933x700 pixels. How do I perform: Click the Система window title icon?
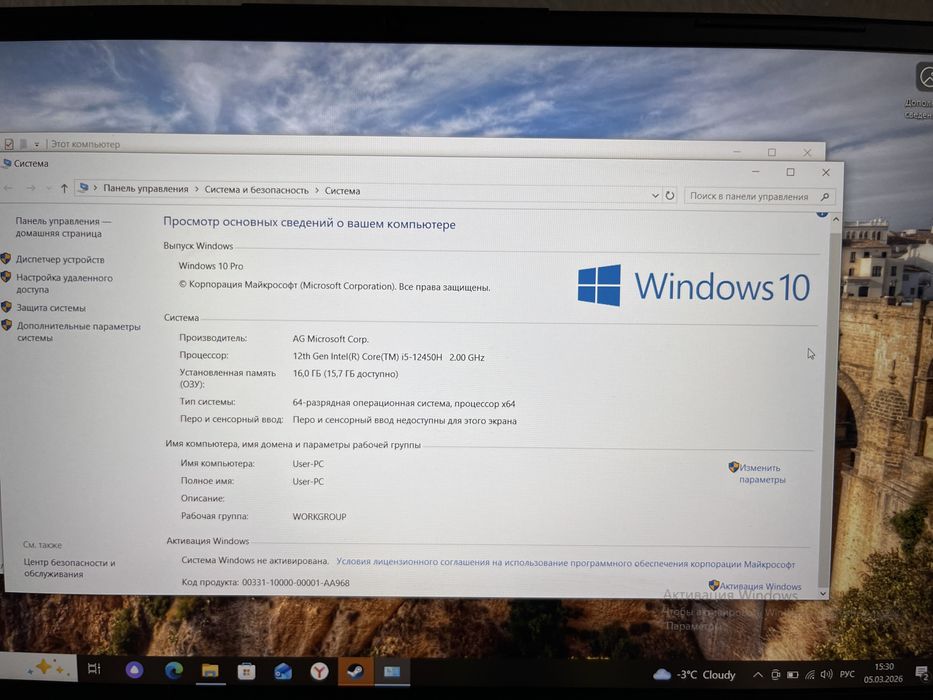(7, 162)
